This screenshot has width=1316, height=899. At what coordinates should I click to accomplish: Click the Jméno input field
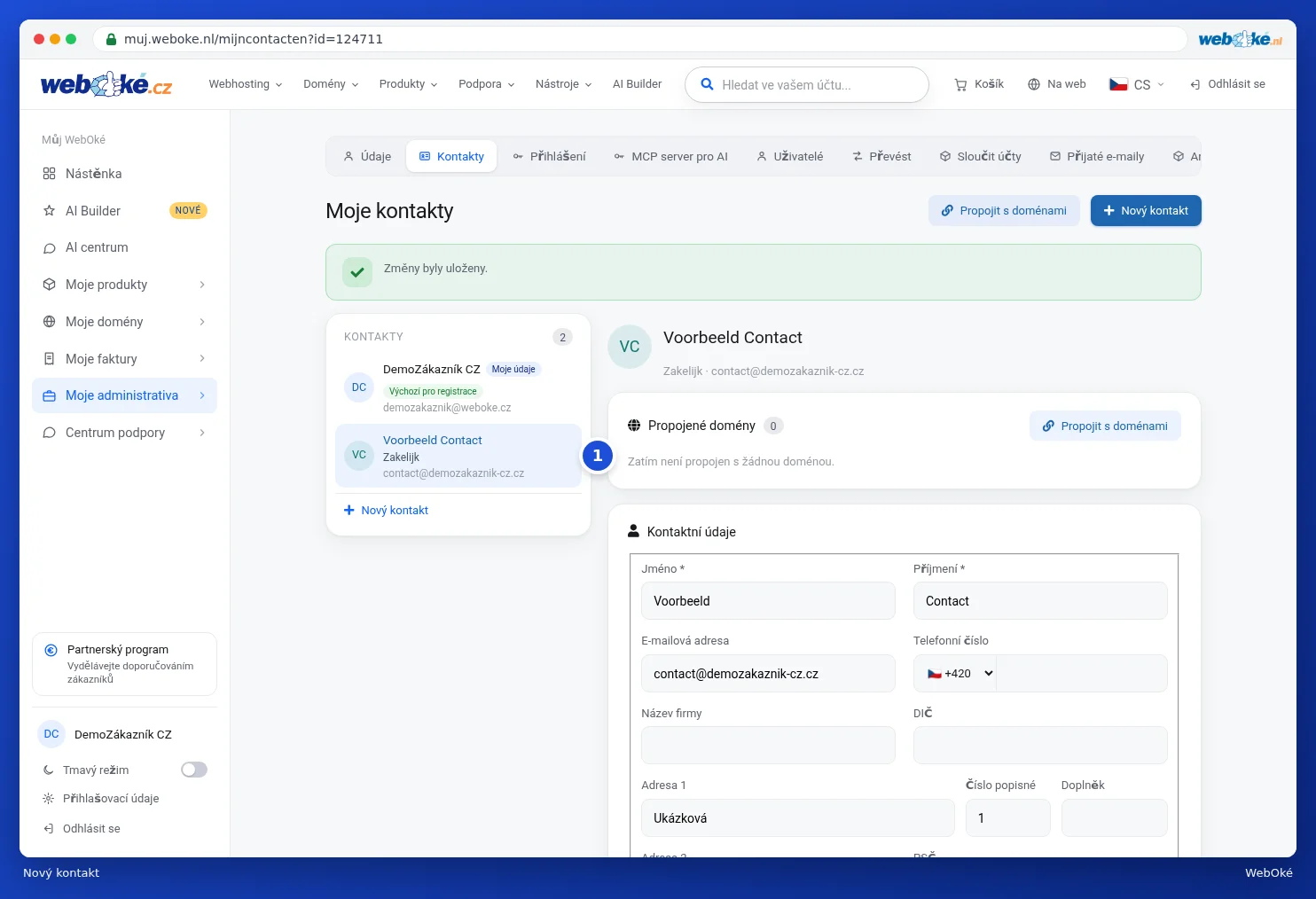click(x=768, y=601)
